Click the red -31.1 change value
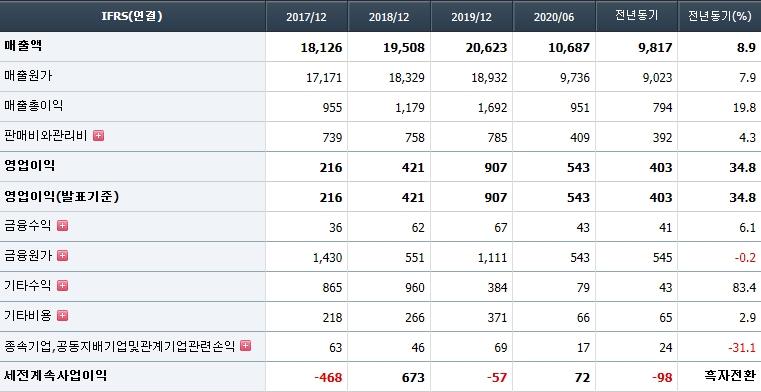This screenshot has width=761, height=392. pos(742,348)
